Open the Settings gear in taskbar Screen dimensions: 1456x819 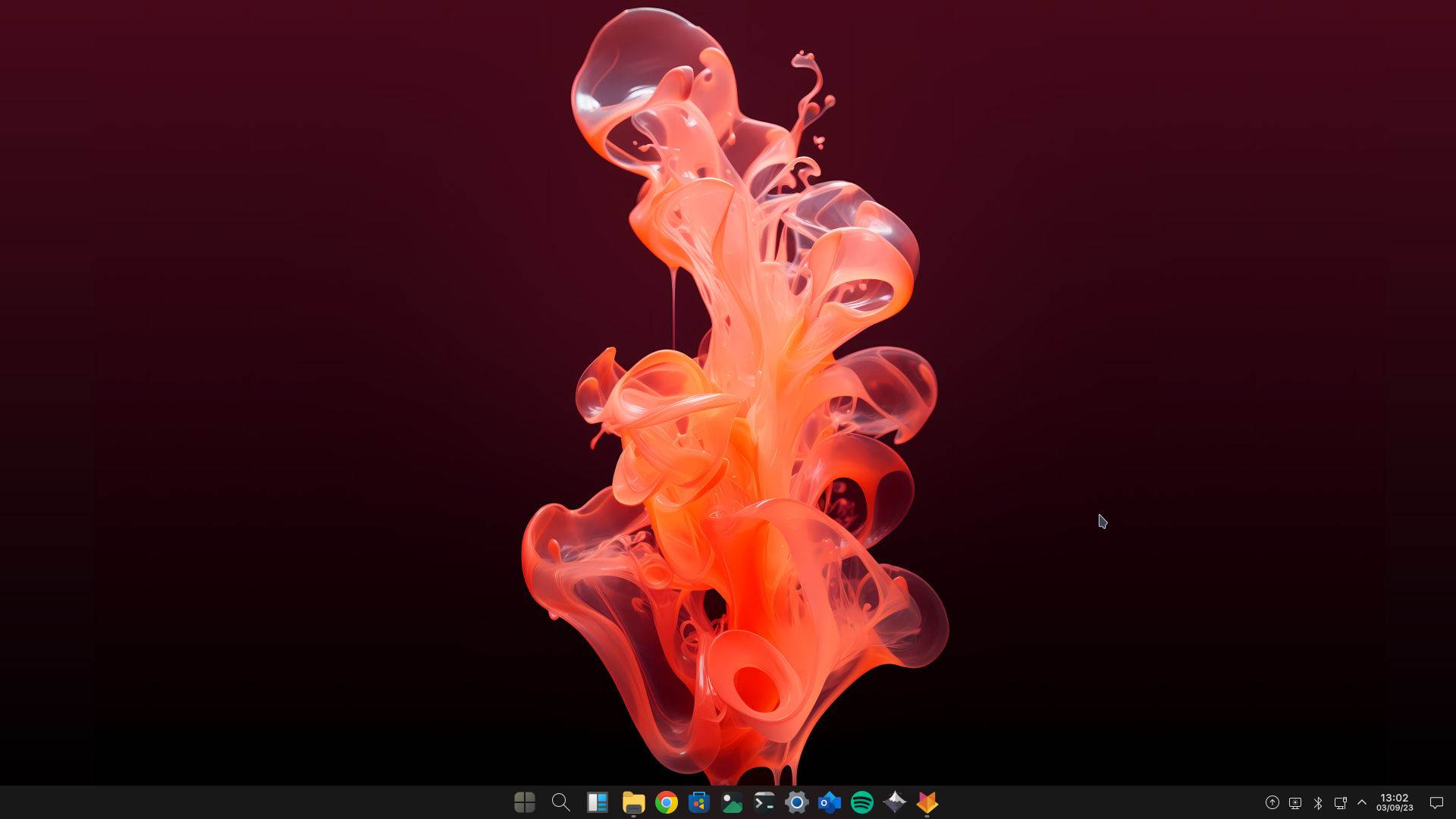797,802
